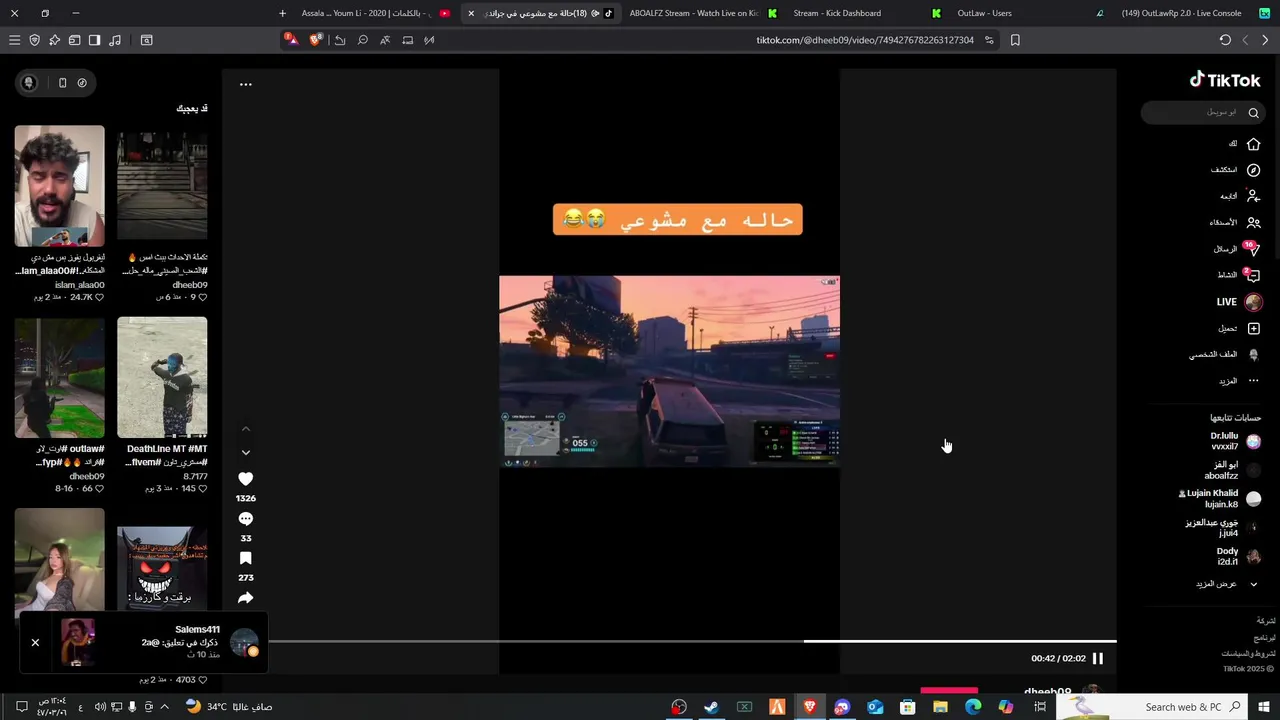Open #outlaw suggested video thumbnail
This screenshot has width=1280, height=720.
(59, 378)
